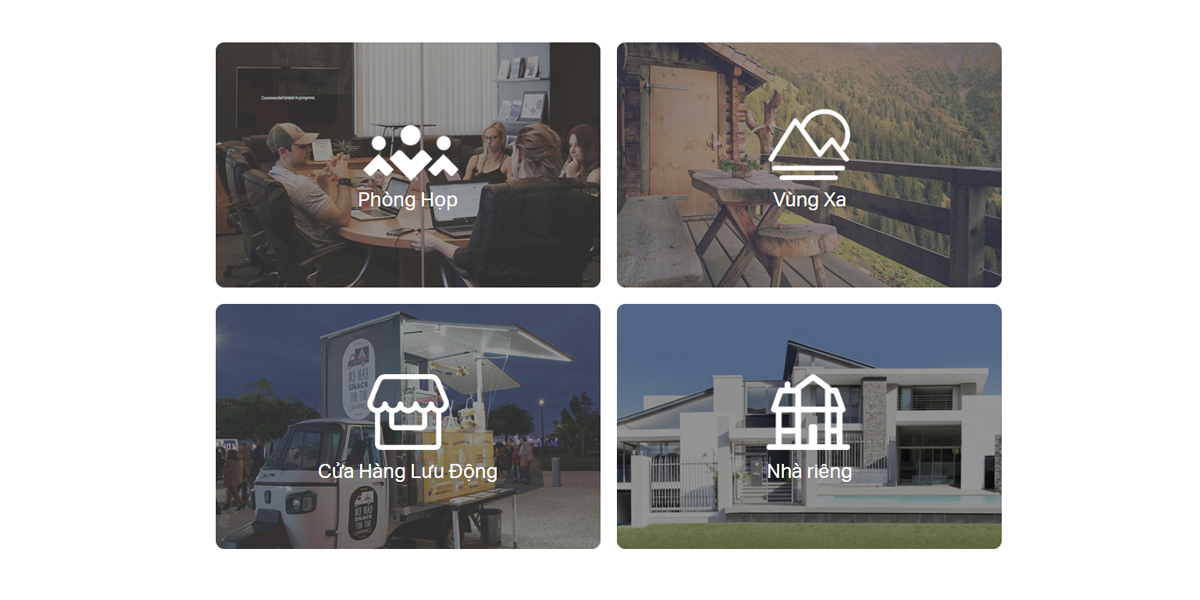Select the Nhà riêng label
This screenshot has width=1200, height=600.
tap(809, 471)
